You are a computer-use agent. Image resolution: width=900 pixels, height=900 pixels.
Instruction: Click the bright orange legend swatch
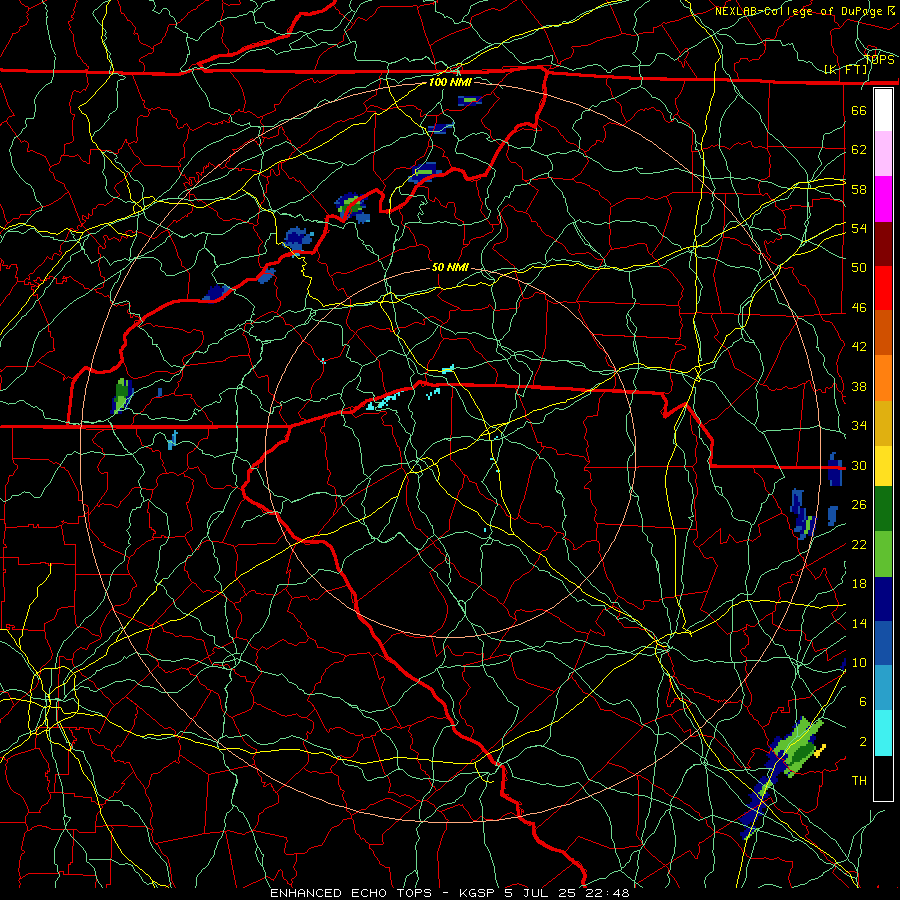[x=883, y=377]
